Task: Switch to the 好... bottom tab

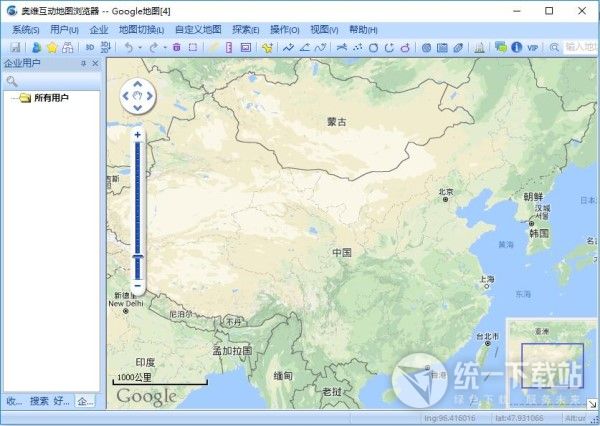Action: [x=62, y=401]
